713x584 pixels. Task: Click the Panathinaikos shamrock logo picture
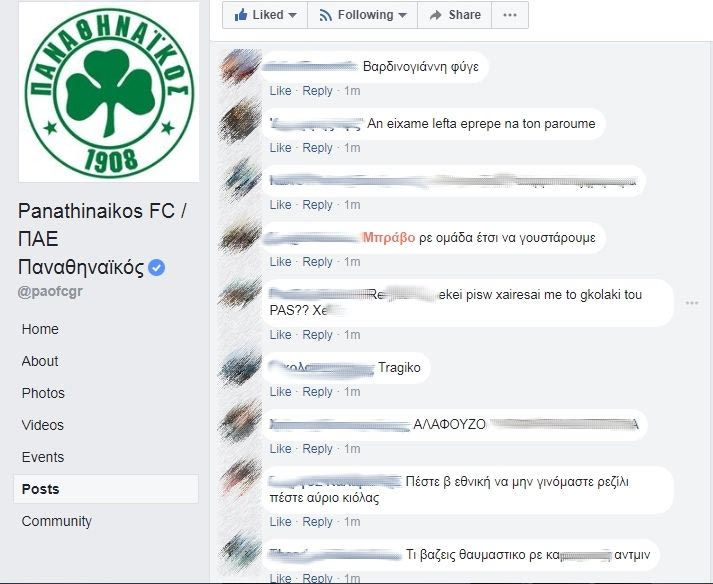pos(109,92)
